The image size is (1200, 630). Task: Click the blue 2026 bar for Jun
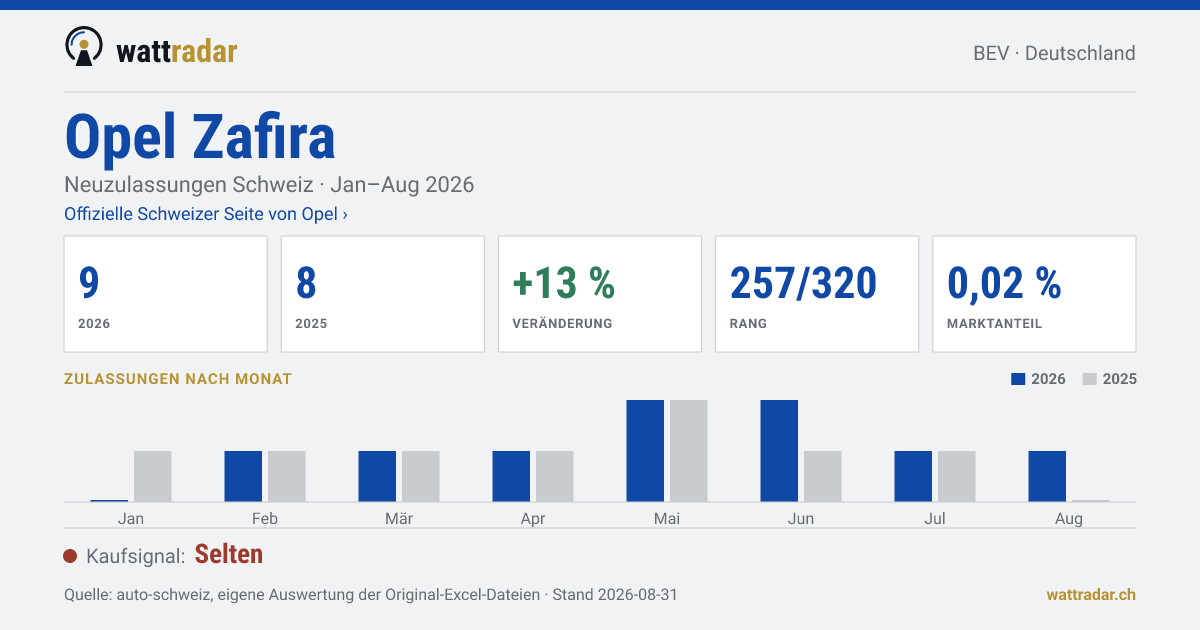(779, 451)
